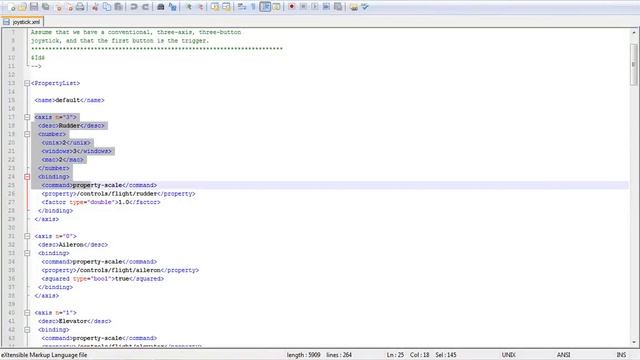Click the $Id$ comment line
The width and height of the screenshot is (640, 360).
point(38,58)
